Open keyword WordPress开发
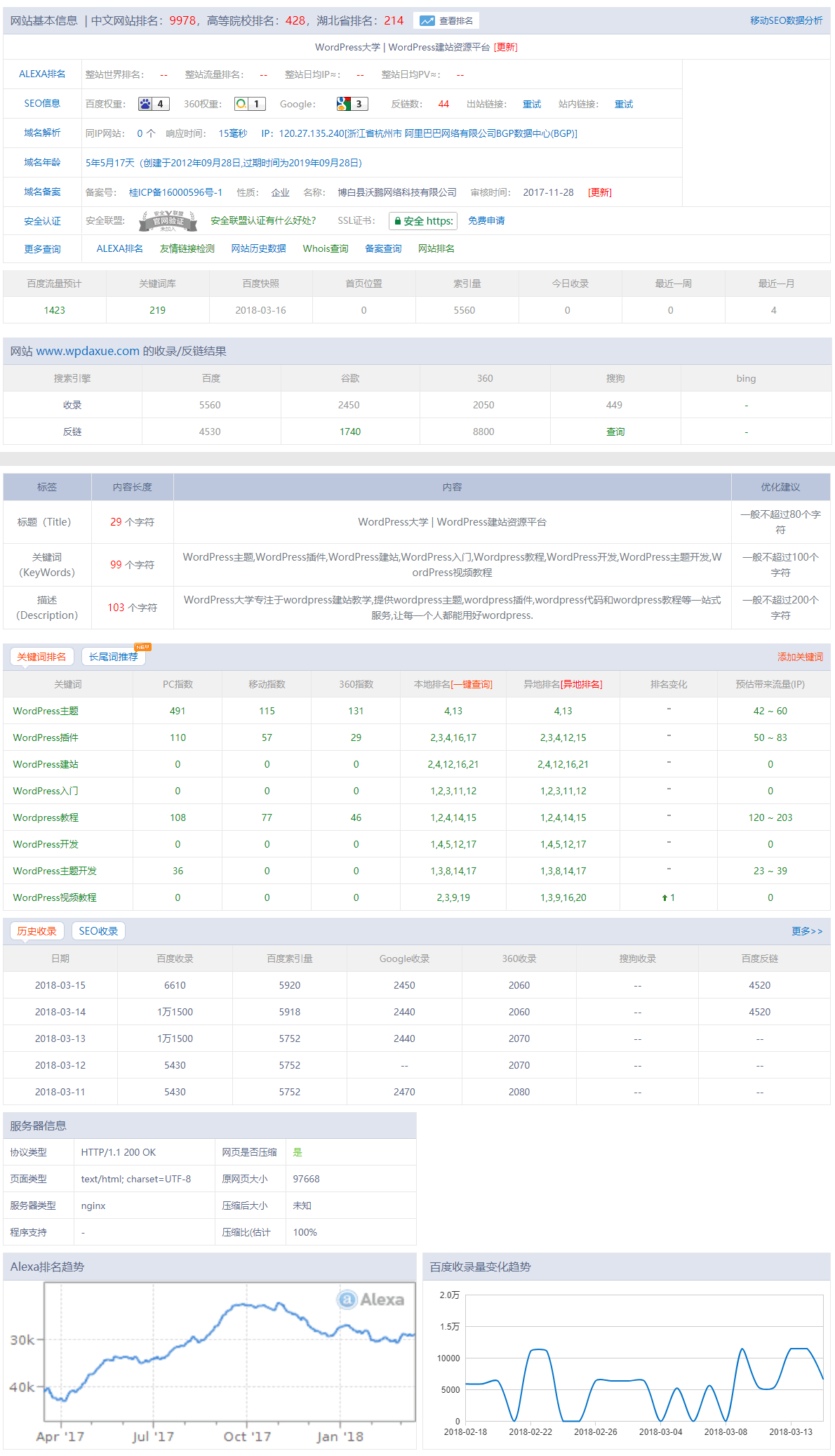This screenshot has width=835, height=1456. [46, 844]
